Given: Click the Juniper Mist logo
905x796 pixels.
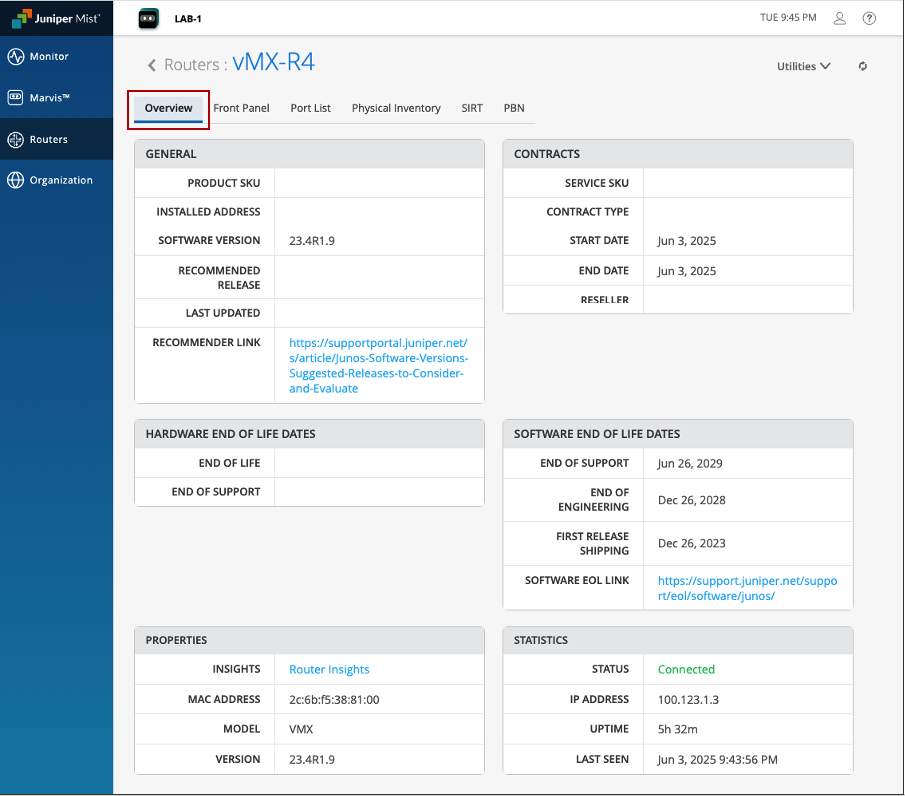Looking at the screenshot, I should click(x=56, y=17).
